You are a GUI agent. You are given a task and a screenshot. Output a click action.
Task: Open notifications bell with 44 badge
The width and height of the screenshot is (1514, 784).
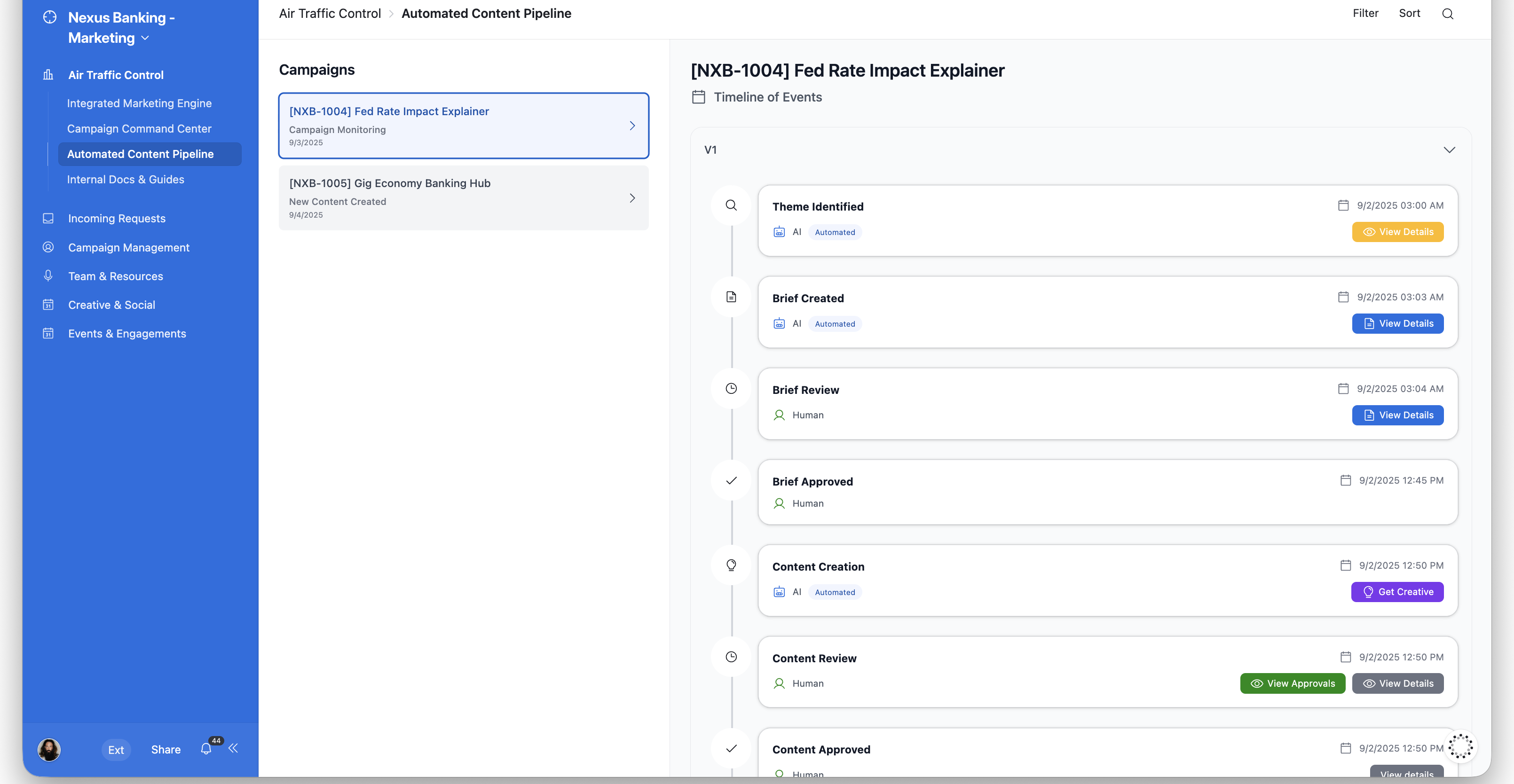(206, 748)
